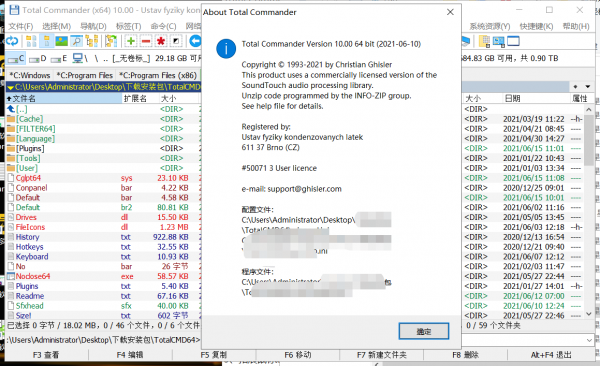Select the [Cache] folder row
The image size is (600, 366).
[103, 119]
